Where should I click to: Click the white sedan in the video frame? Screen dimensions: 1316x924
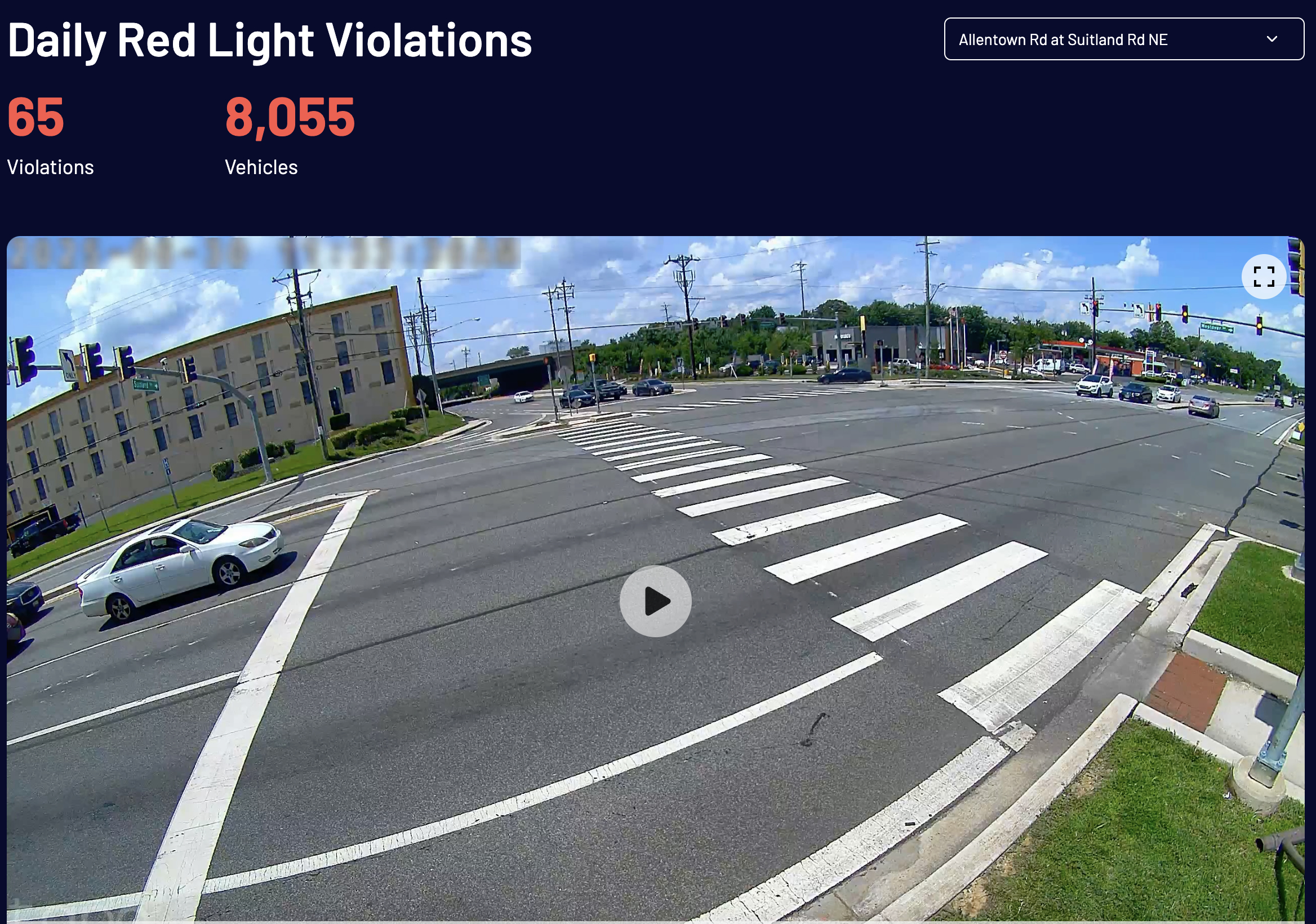179,567
